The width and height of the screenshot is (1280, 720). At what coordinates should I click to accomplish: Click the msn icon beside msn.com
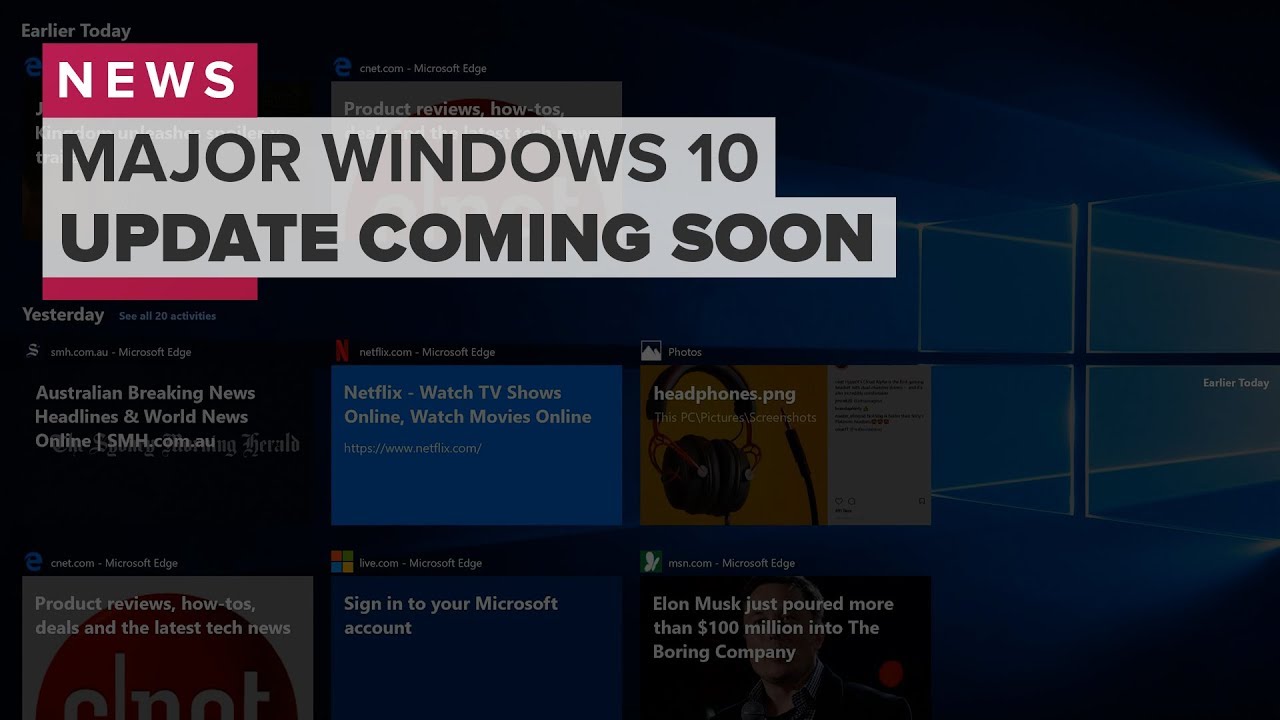651,562
